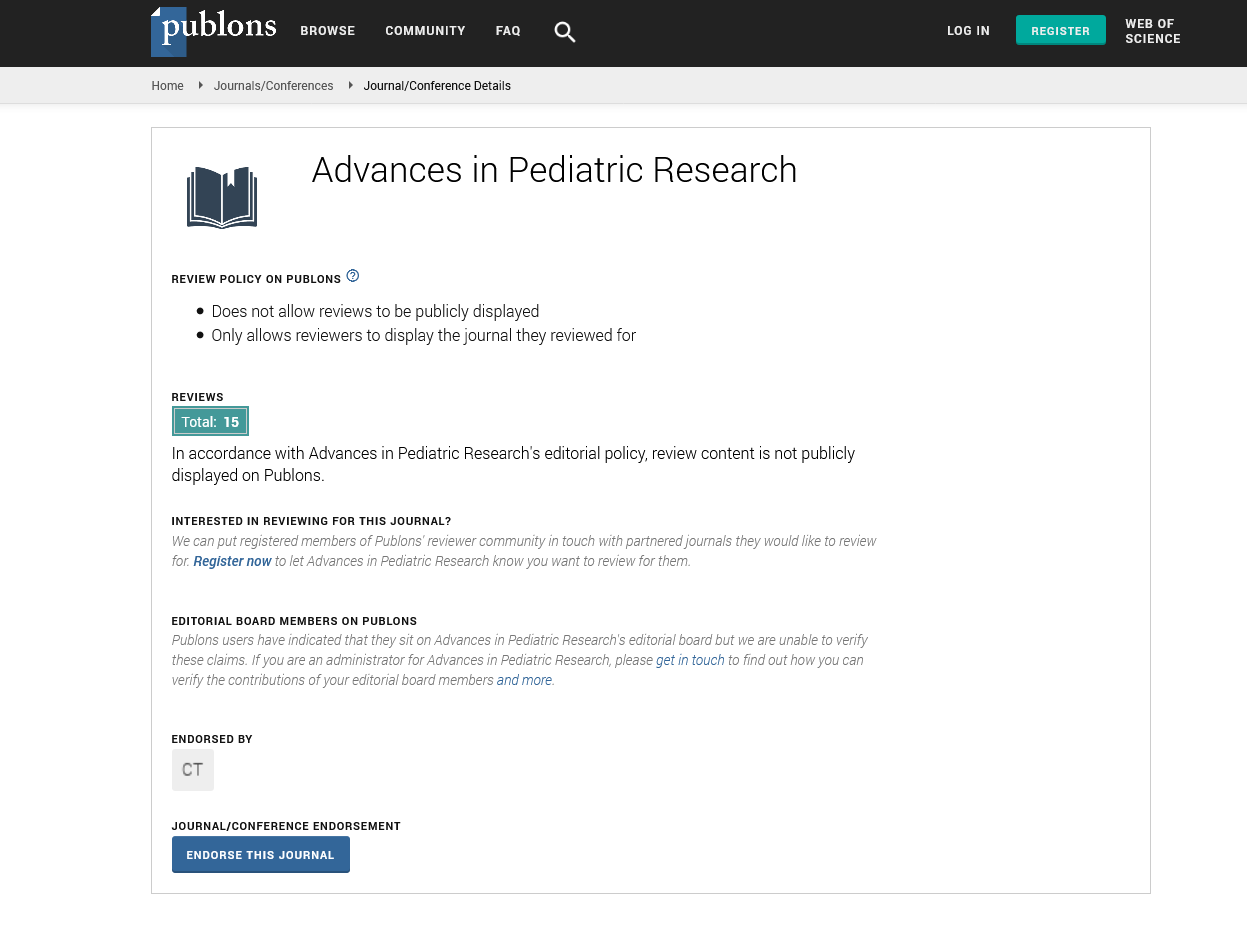Open the Community menu
Image resolution: width=1247 pixels, height=931 pixels.
pos(425,31)
